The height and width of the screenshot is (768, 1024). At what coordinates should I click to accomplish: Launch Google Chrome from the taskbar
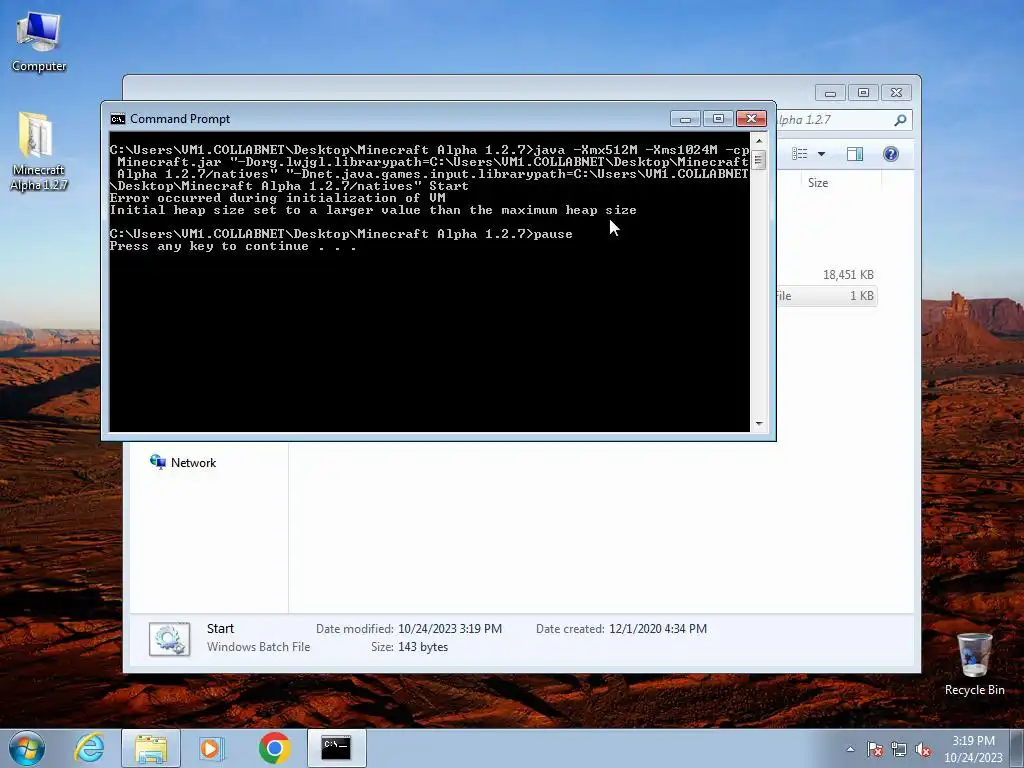pyautogui.click(x=274, y=748)
